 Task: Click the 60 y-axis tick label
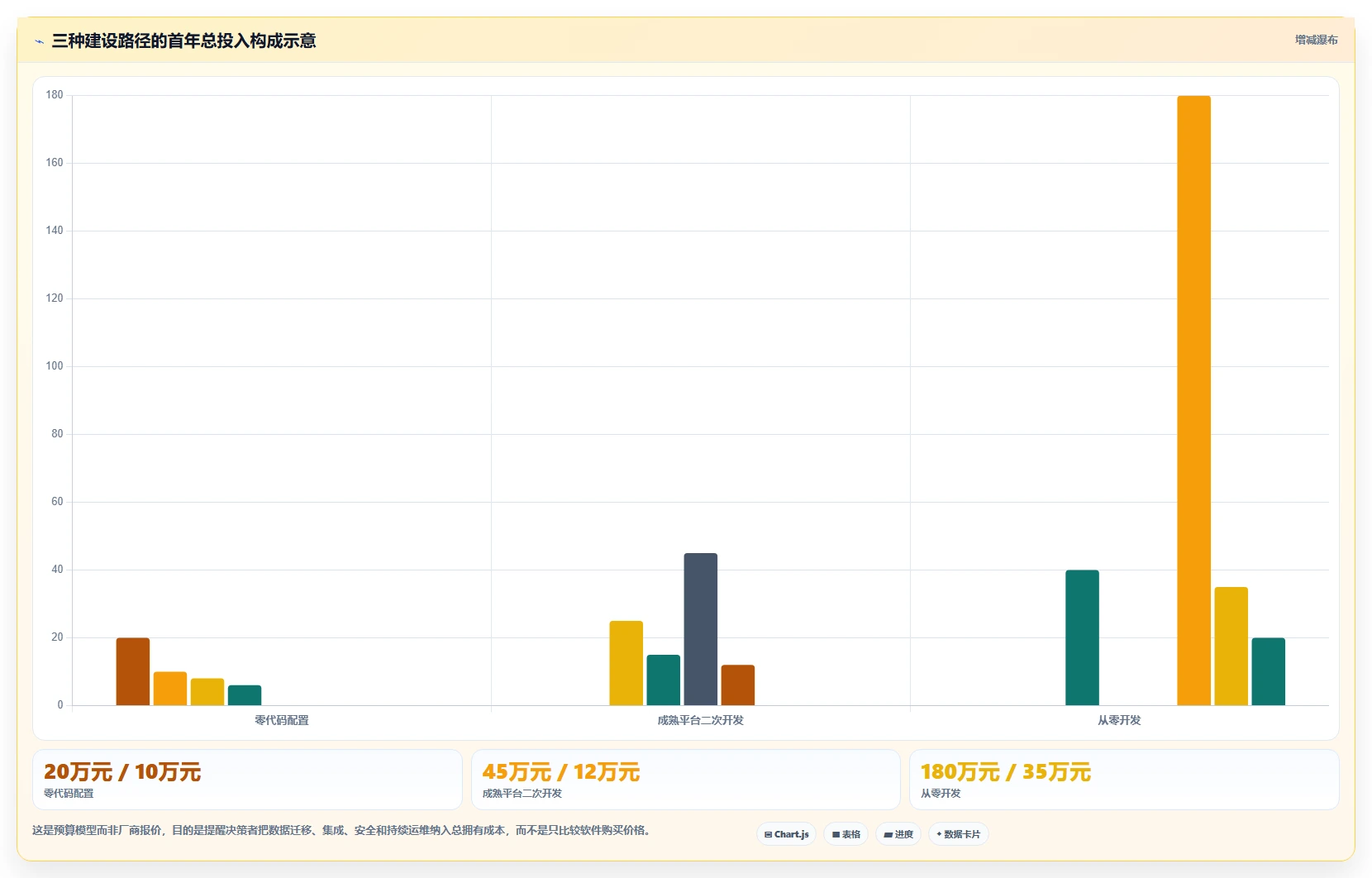pos(57,502)
